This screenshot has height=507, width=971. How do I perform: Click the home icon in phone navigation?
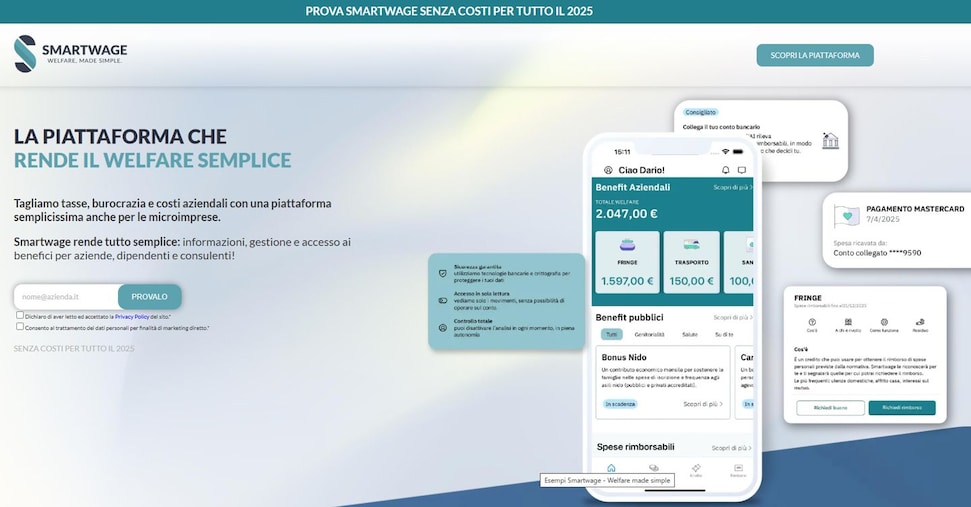coord(611,468)
